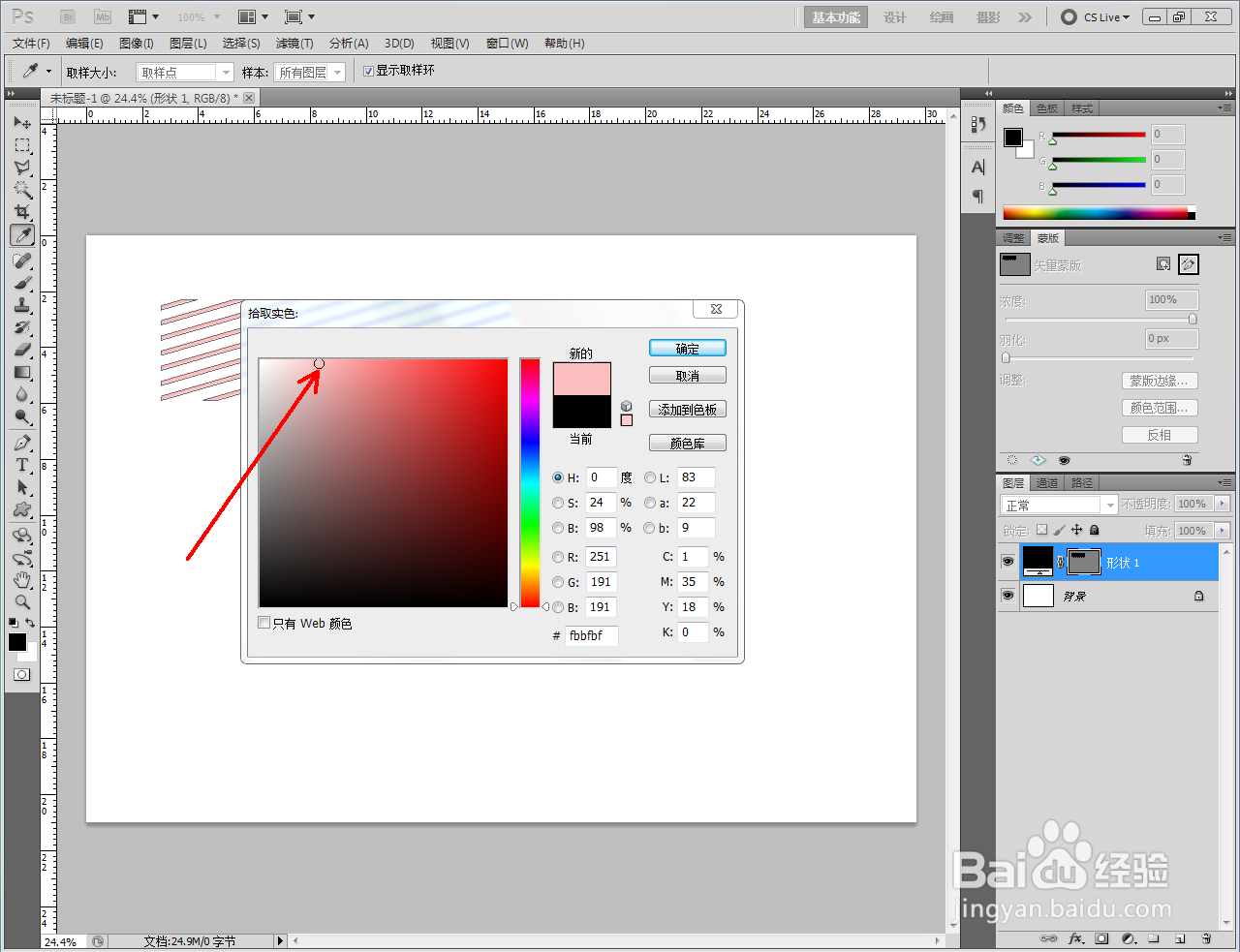1240x952 pixels.
Task: Open the Character panel icon
Action: click(x=977, y=167)
